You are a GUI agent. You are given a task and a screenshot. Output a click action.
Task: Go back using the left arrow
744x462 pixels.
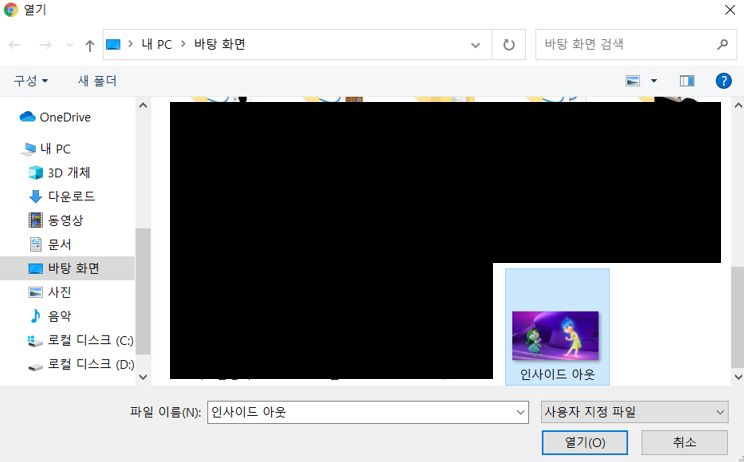point(15,45)
